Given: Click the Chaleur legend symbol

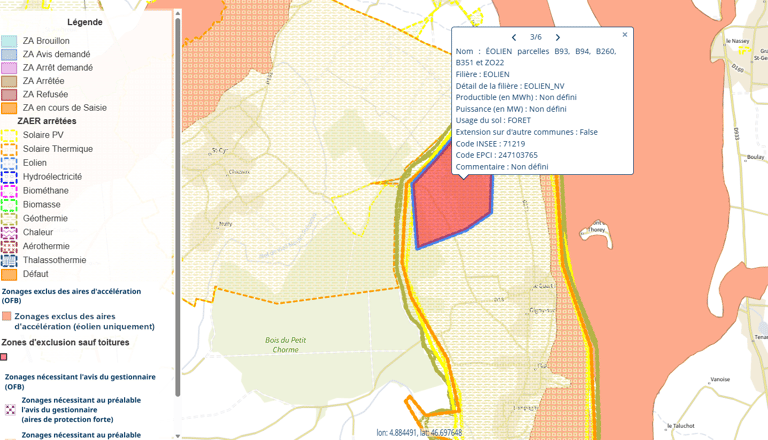Looking at the screenshot, I should point(9,232).
